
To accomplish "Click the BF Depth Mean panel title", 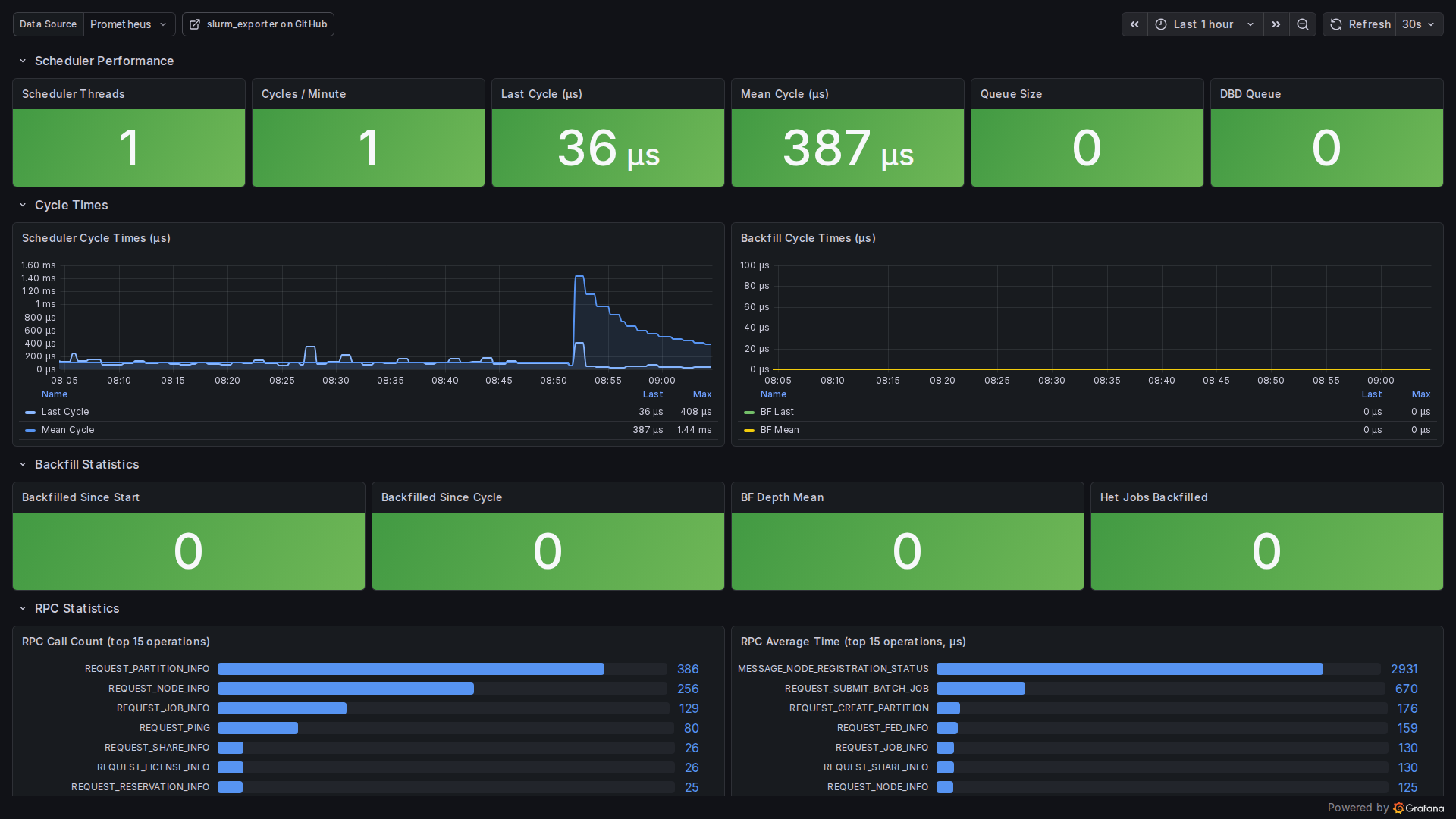I will 783,497.
